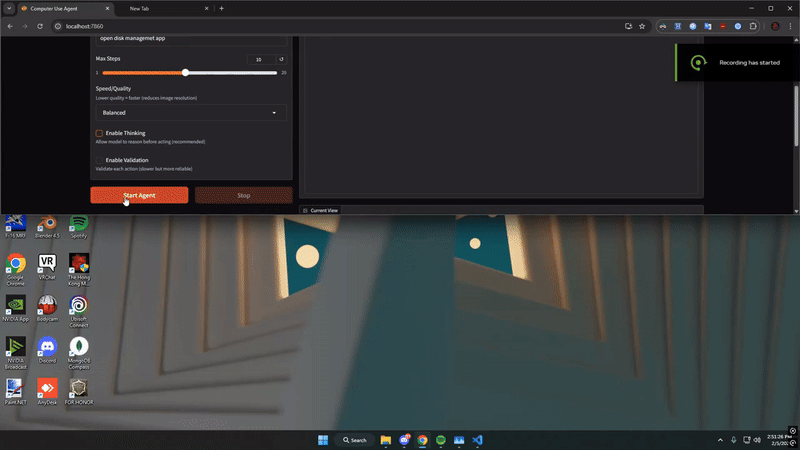Click the Current View panel label
The height and width of the screenshot is (450, 800).
[x=323, y=210]
